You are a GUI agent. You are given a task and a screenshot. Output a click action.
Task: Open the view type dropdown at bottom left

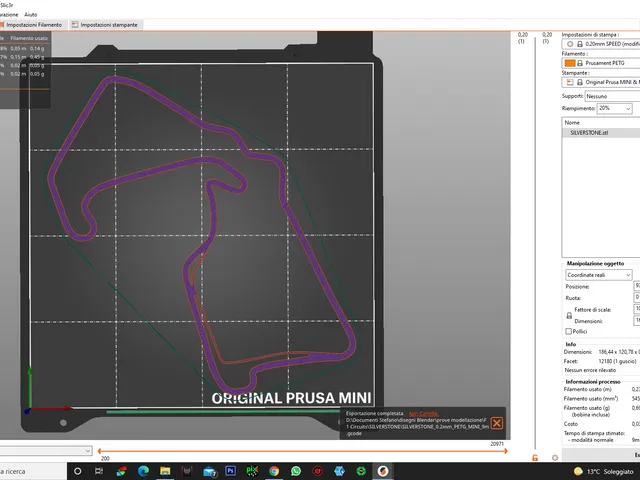click(x=46, y=451)
